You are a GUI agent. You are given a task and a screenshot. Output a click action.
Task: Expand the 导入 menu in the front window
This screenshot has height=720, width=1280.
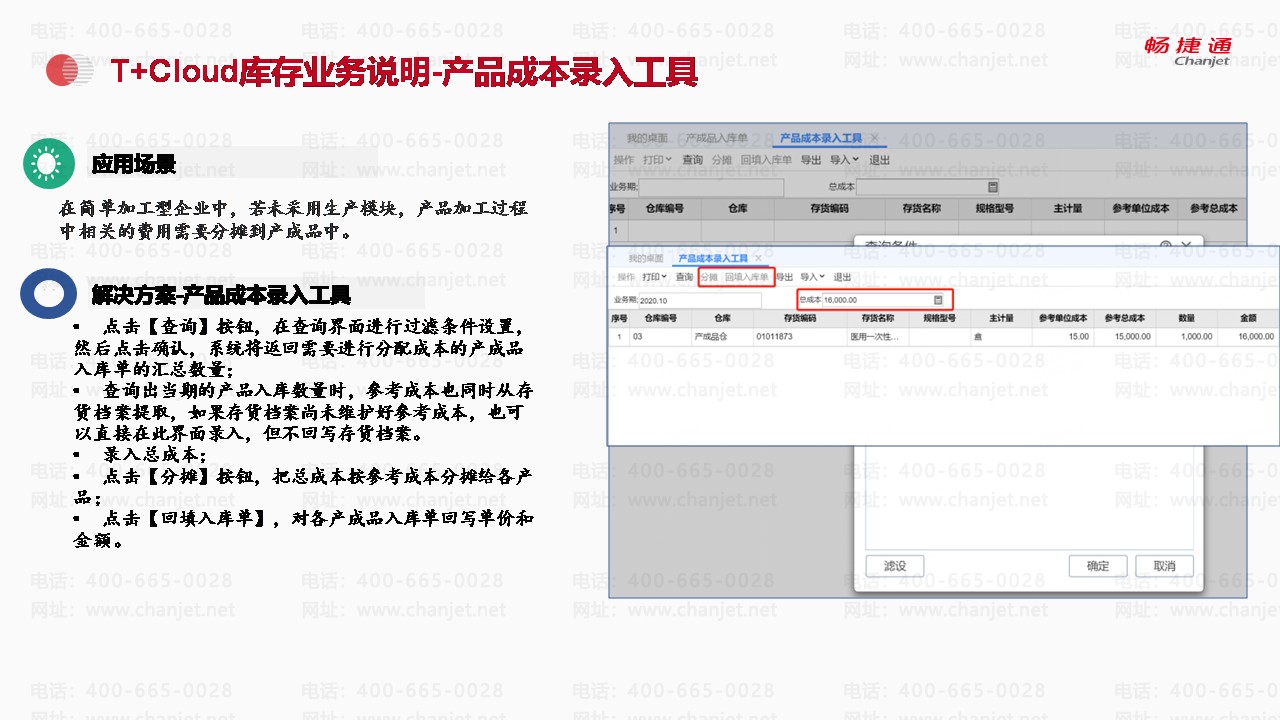pos(812,277)
